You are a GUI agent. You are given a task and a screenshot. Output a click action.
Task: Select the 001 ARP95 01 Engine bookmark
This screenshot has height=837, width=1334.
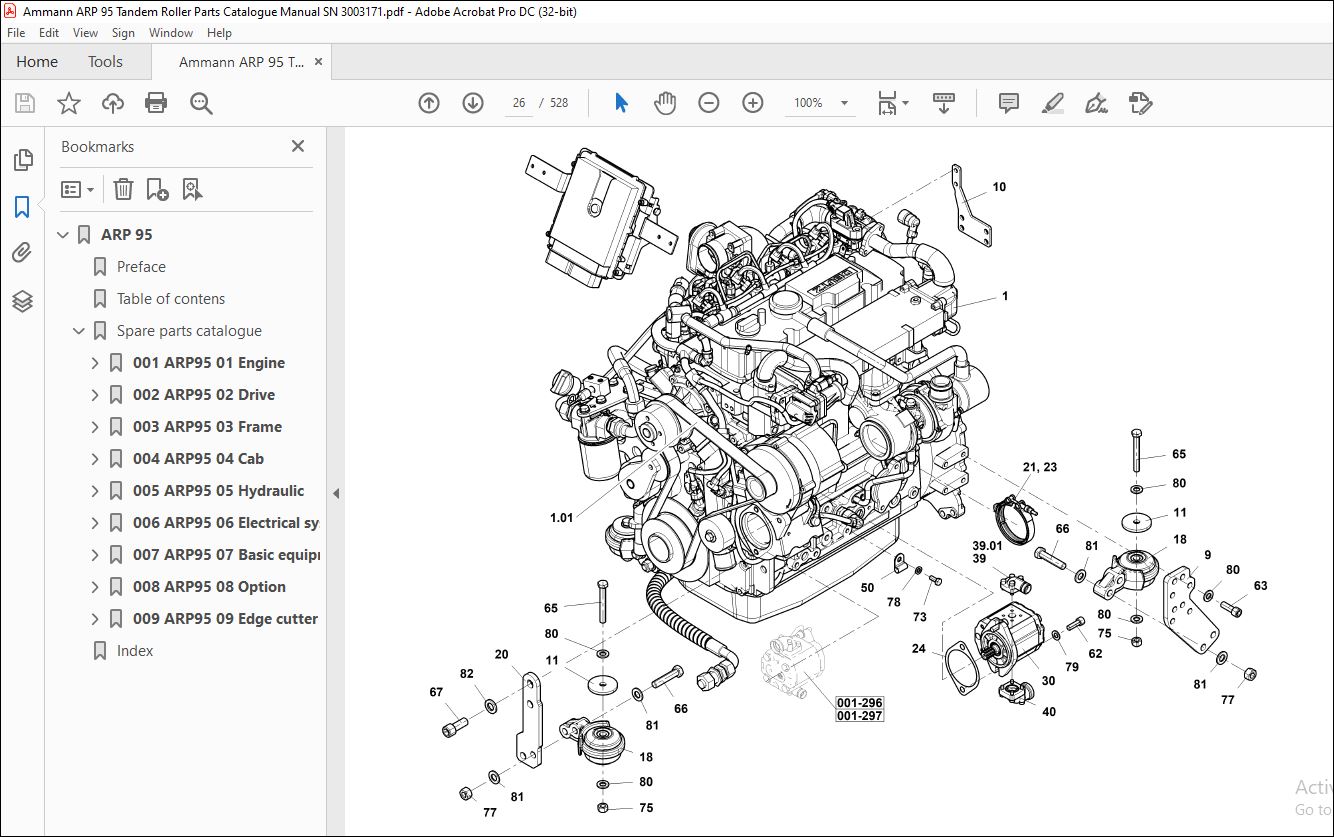209,363
